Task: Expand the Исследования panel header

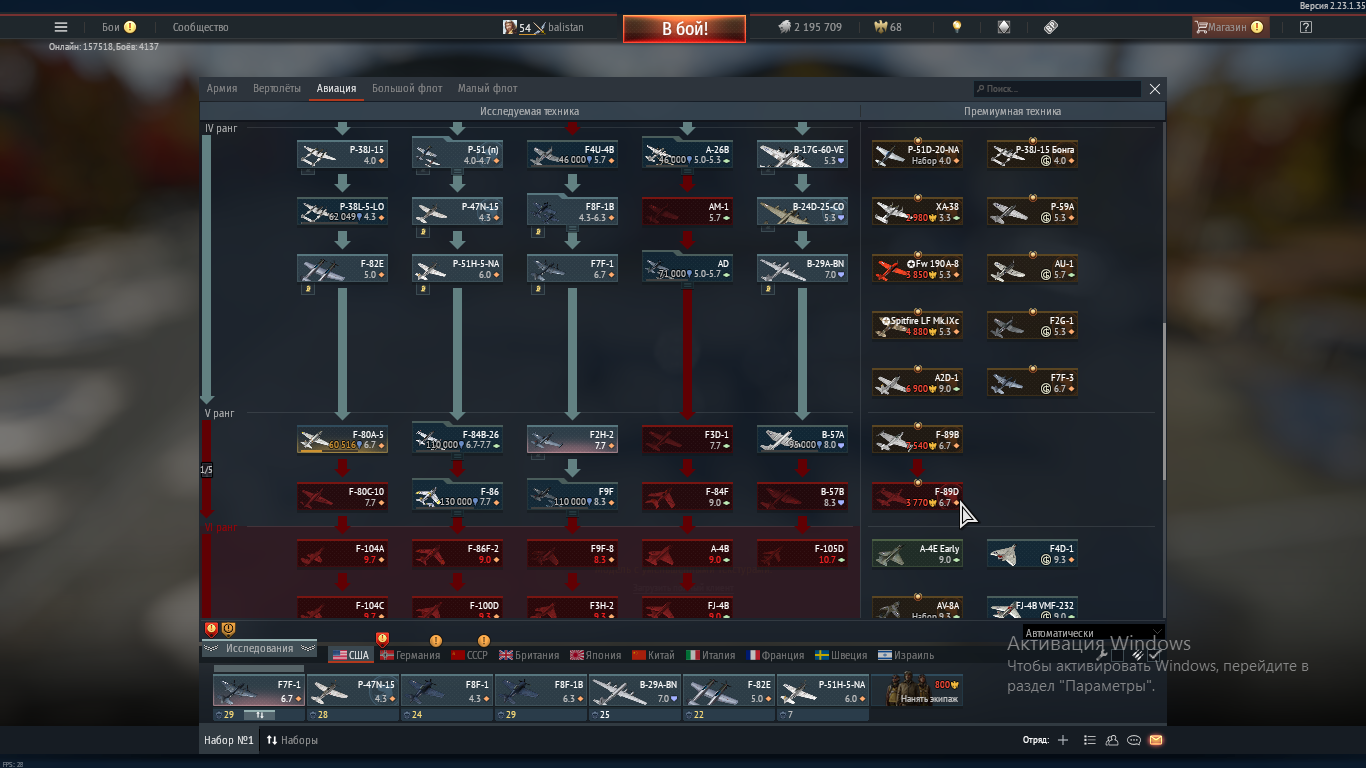Action: (x=259, y=648)
